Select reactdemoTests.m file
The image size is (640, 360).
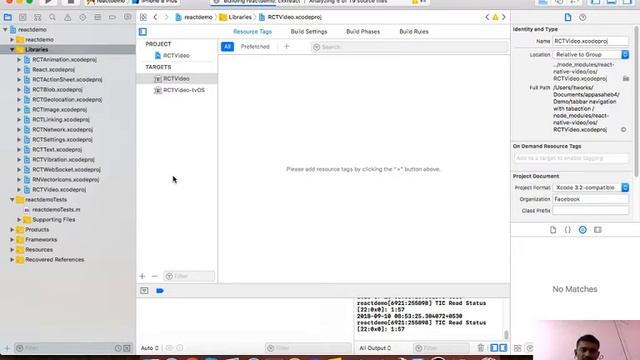coord(56,209)
